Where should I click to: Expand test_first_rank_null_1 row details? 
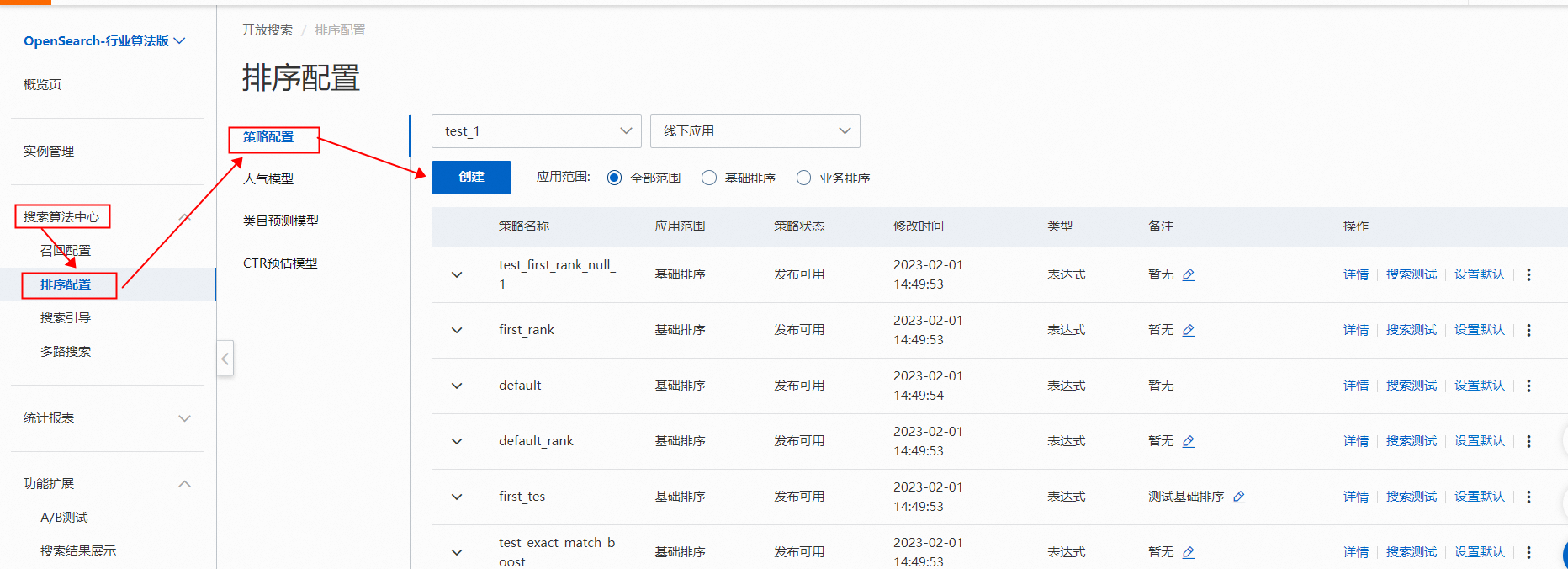click(x=457, y=274)
